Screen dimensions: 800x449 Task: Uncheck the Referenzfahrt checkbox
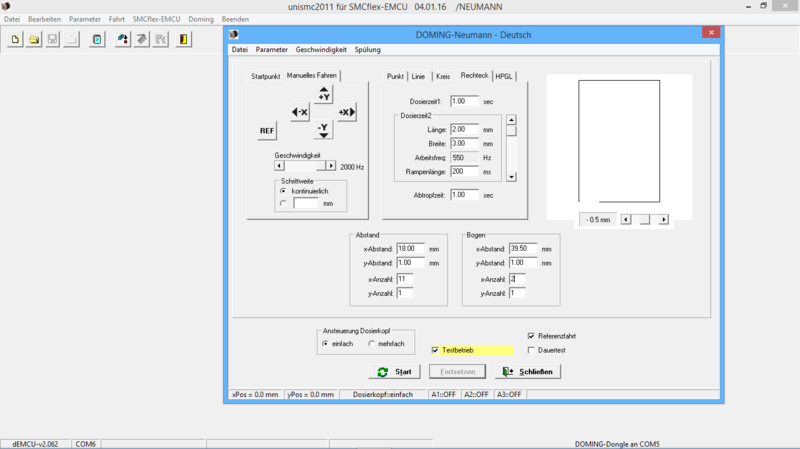[x=531, y=336]
